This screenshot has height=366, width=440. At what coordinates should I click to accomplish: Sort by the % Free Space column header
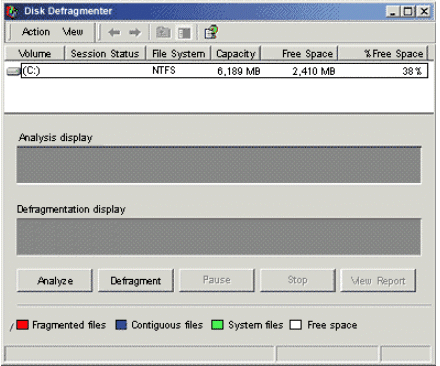coord(383,53)
